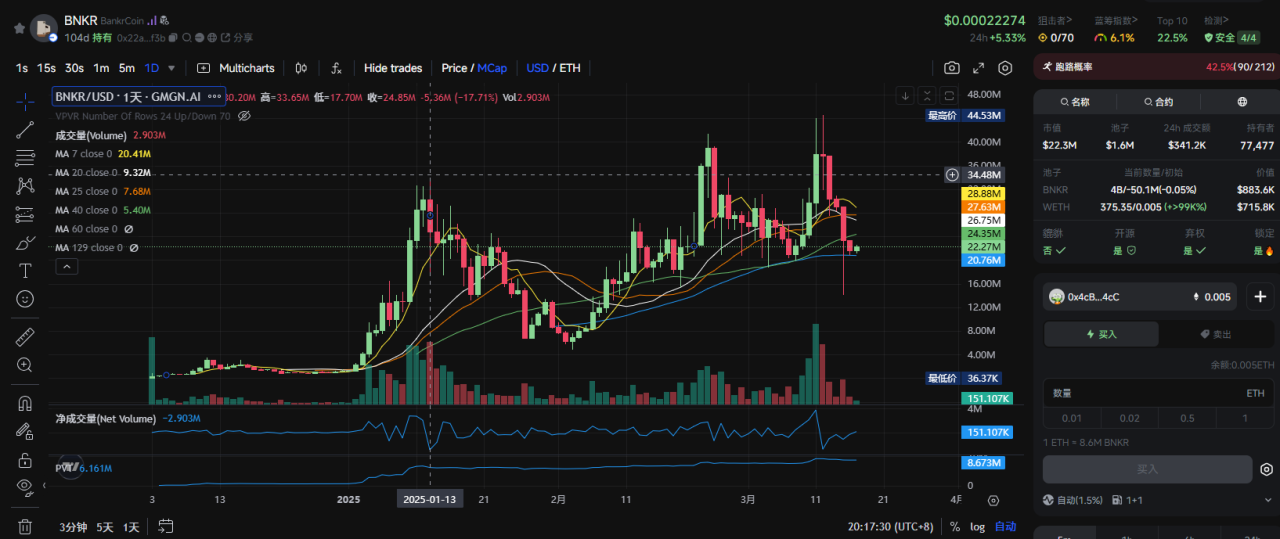Toggle log scale on the chart
The height and width of the screenshot is (539, 1280).
(977, 526)
